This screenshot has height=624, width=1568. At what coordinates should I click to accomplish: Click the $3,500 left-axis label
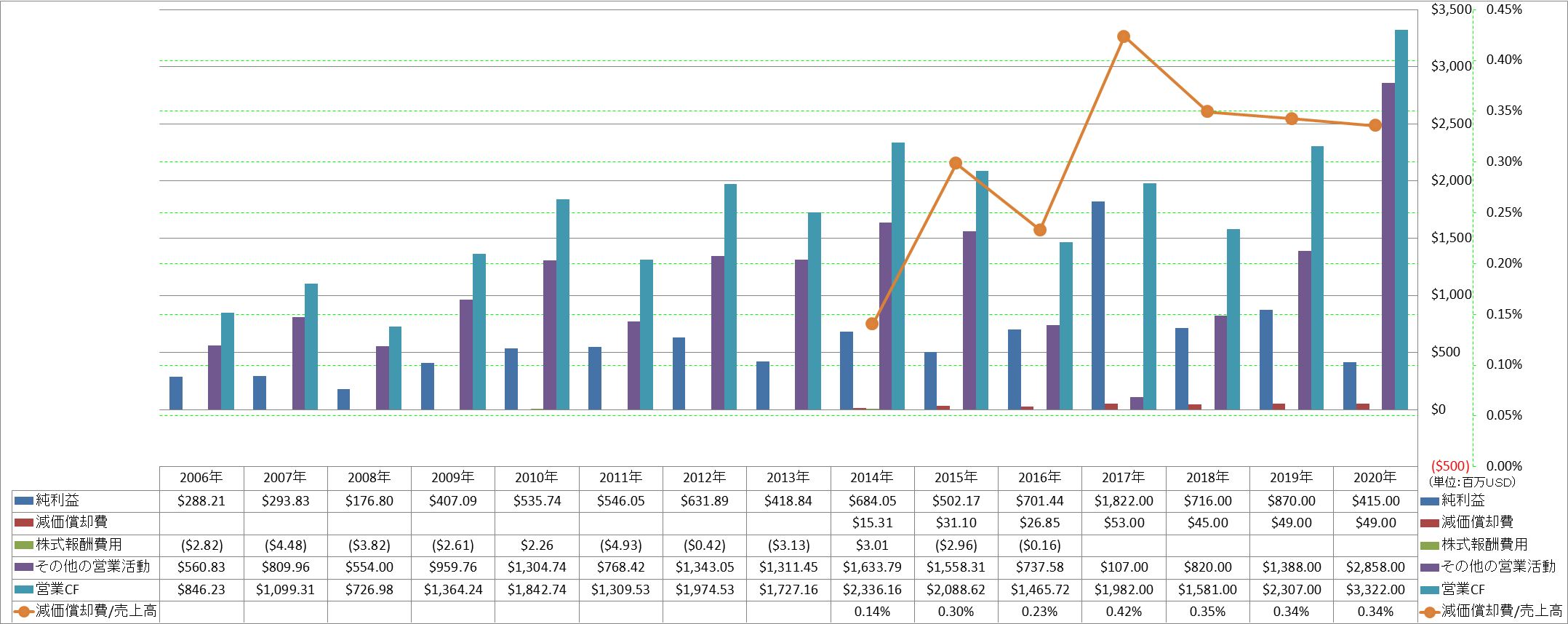point(1452,9)
